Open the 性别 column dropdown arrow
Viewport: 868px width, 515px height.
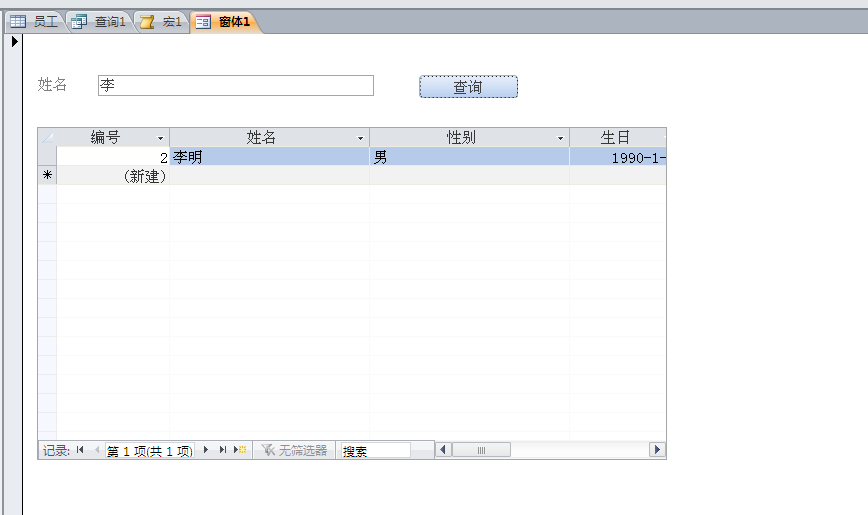[x=560, y=138]
